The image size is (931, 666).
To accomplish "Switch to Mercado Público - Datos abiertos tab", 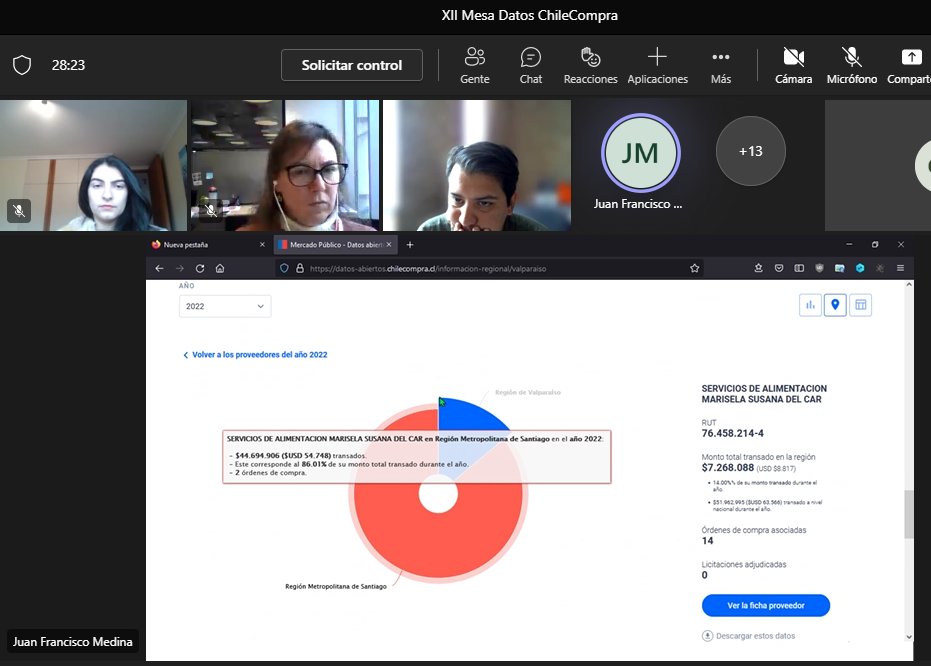I will (x=335, y=245).
